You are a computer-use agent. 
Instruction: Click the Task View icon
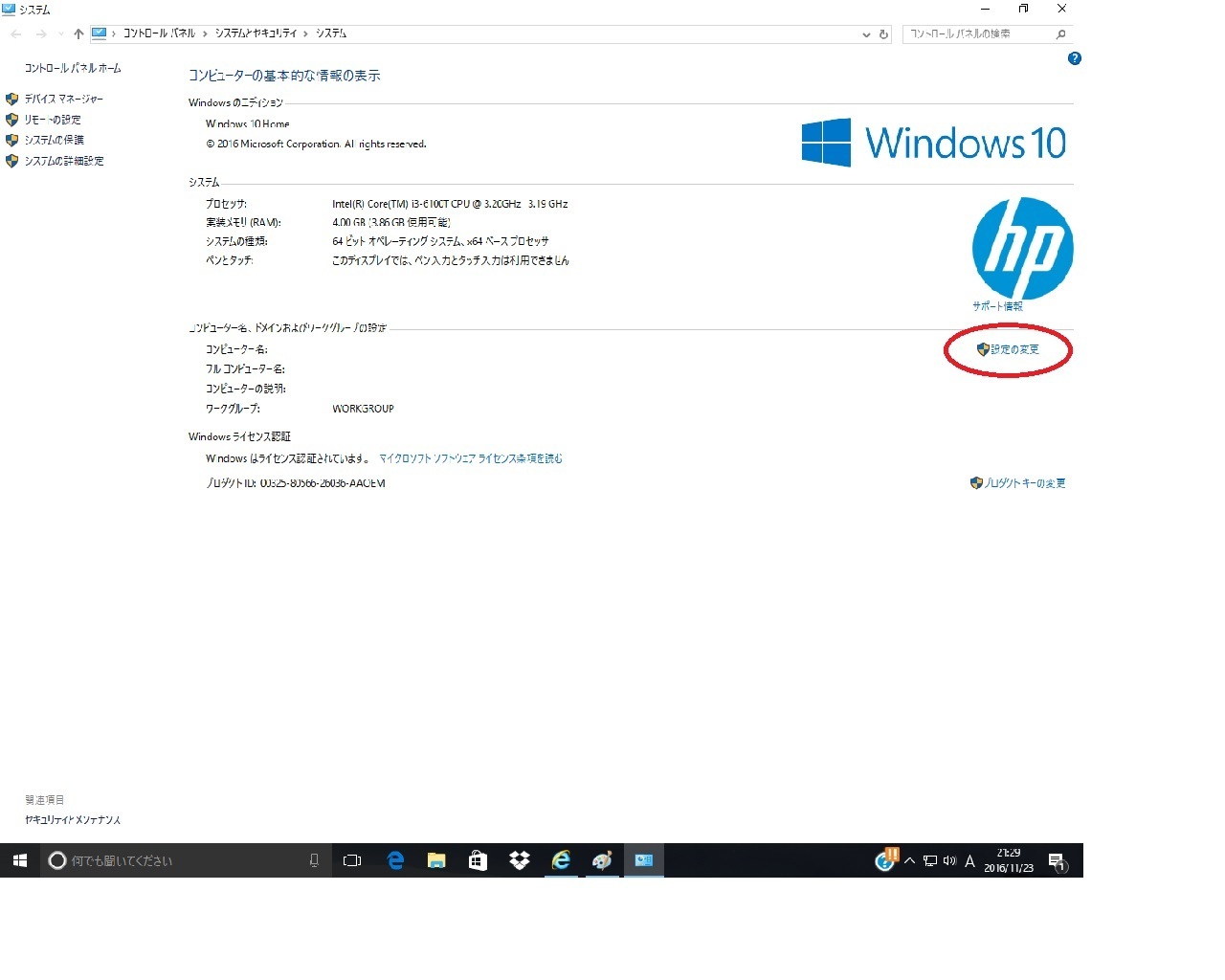pos(352,860)
